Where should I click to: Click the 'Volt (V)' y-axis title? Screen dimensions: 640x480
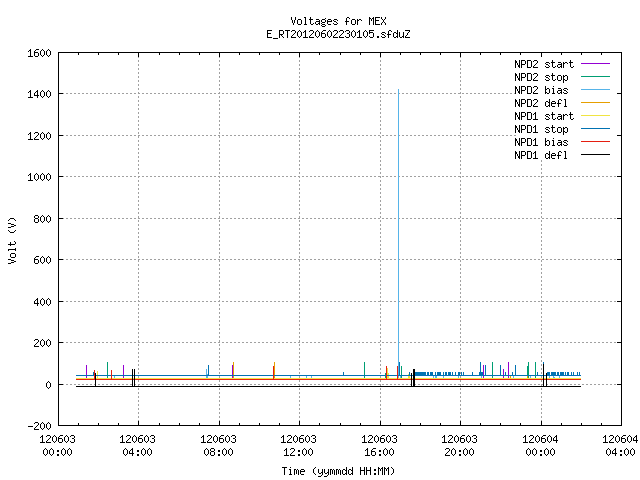tap(12, 241)
